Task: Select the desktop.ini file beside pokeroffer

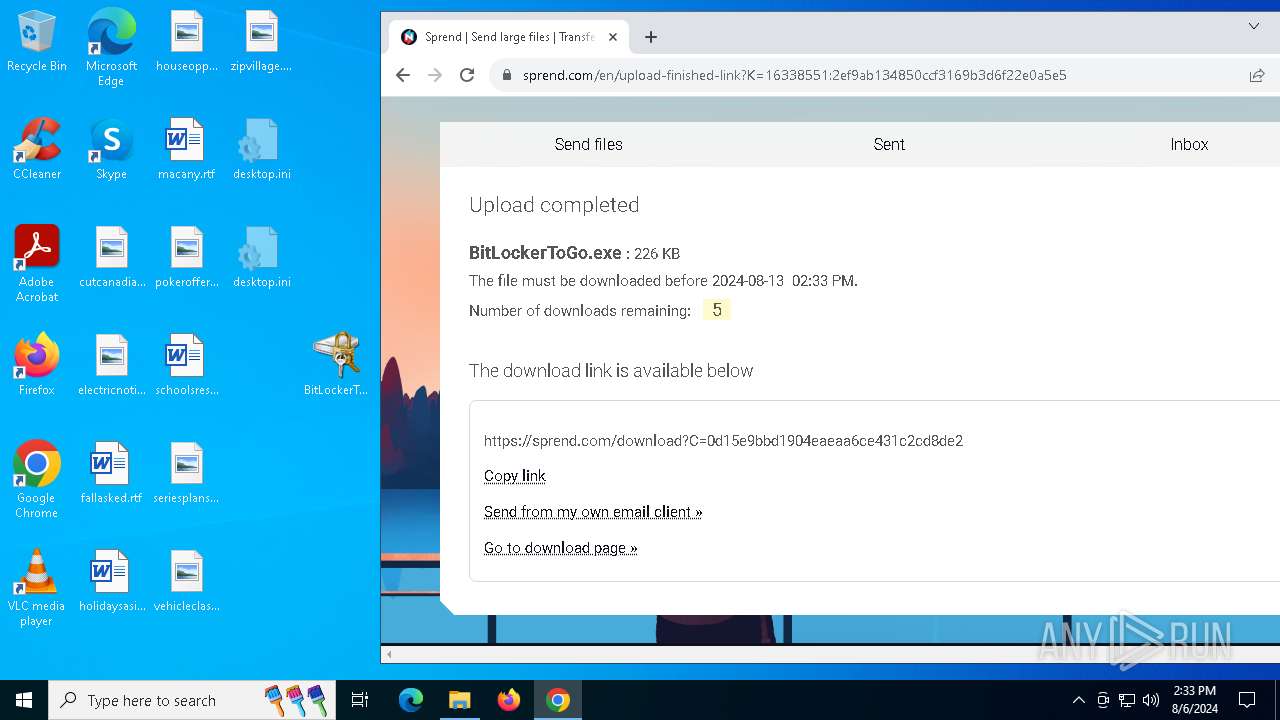Action: pyautogui.click(x=261, y=258)
